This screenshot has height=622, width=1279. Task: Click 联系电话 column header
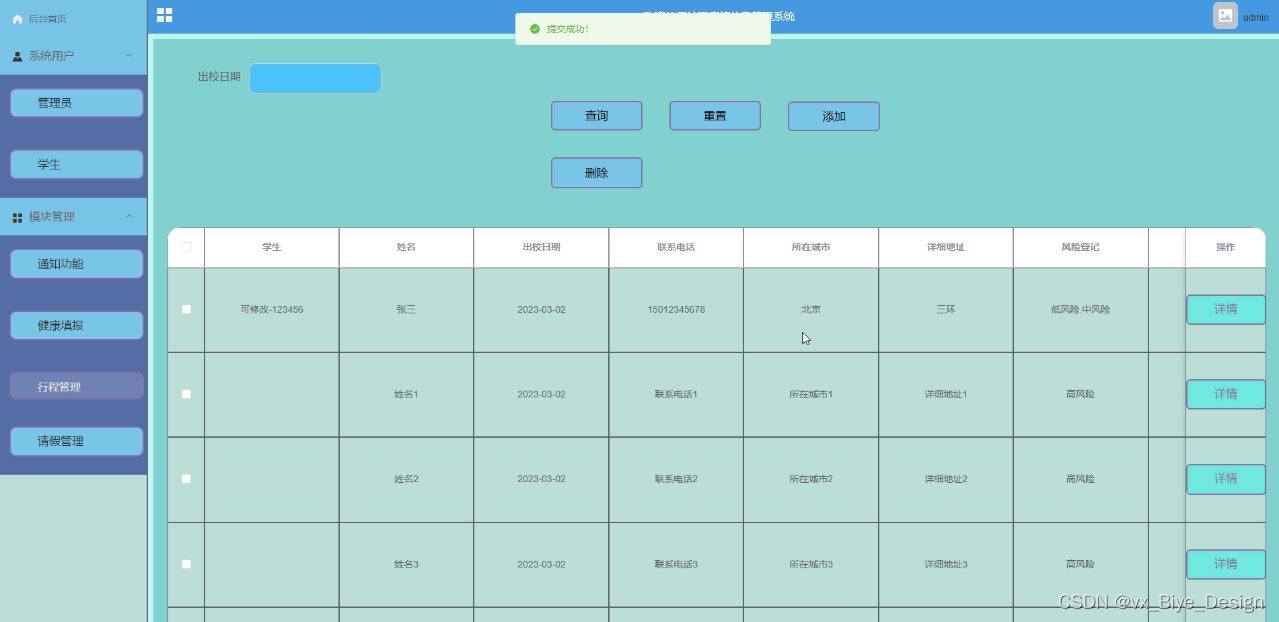pos(676,247)
